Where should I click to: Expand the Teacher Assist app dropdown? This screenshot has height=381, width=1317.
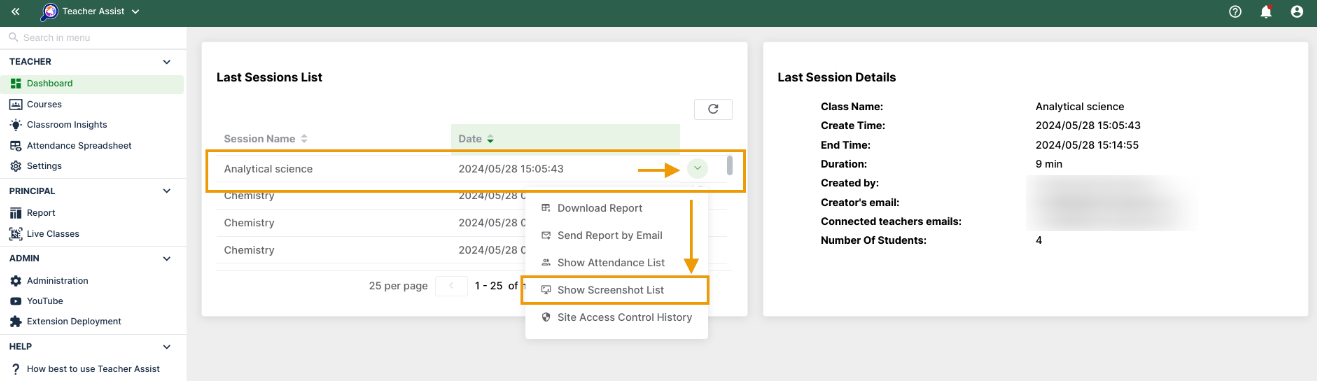135,12
